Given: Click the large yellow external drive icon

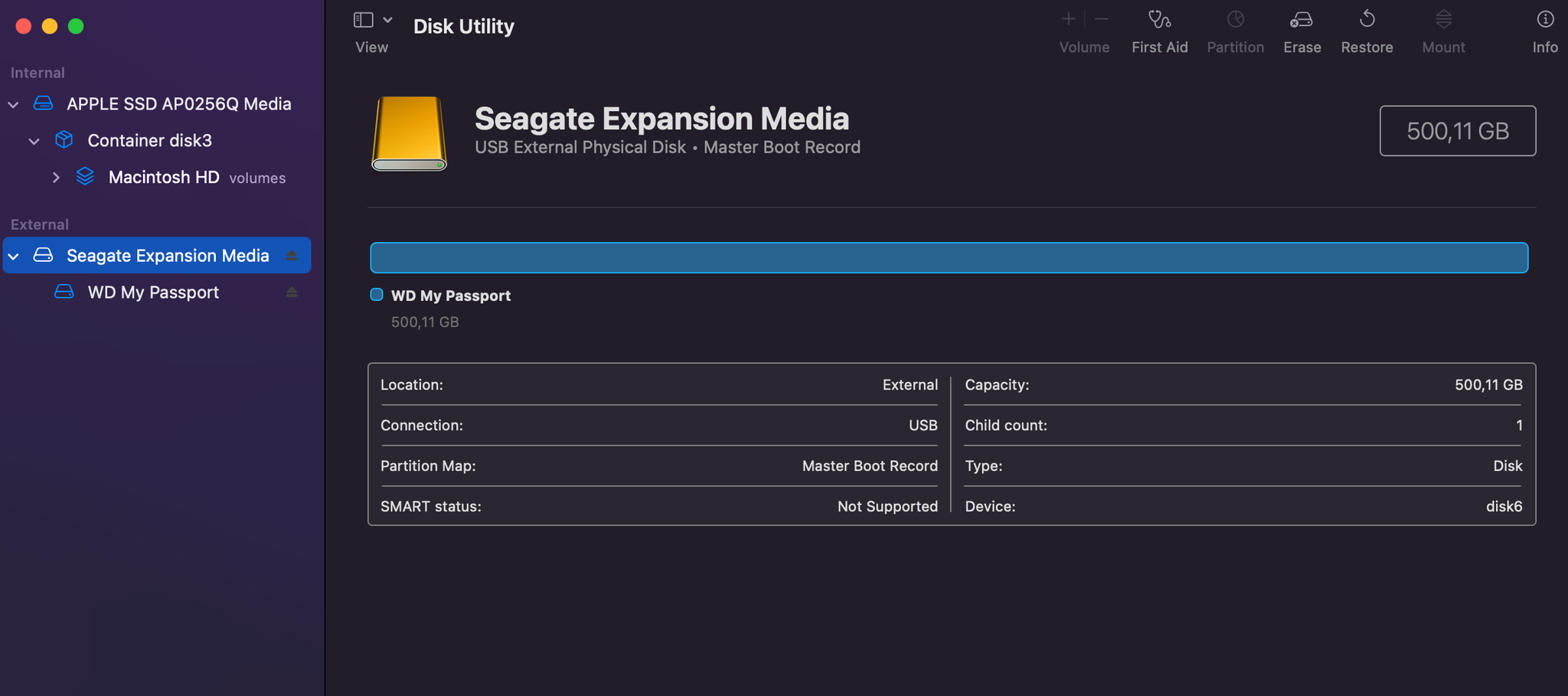Looking at the screenshot, I should point(409,133).
